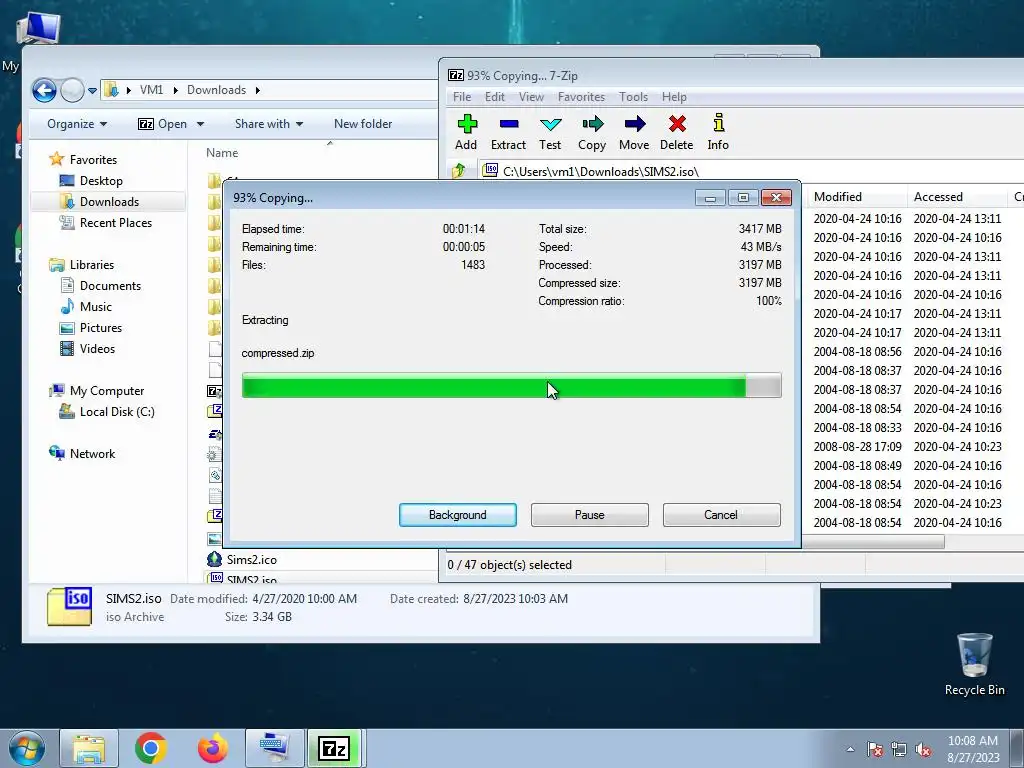Open recent locations dropdown beside nav arrows

pos(92,91)
